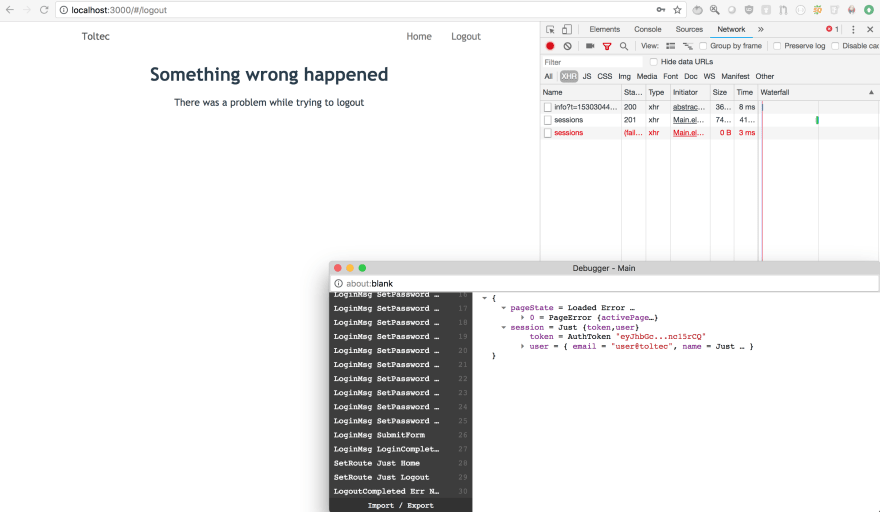
Task: Toggle the red network filter funnel
Action: pyautogui.click(x=607, y=46)
